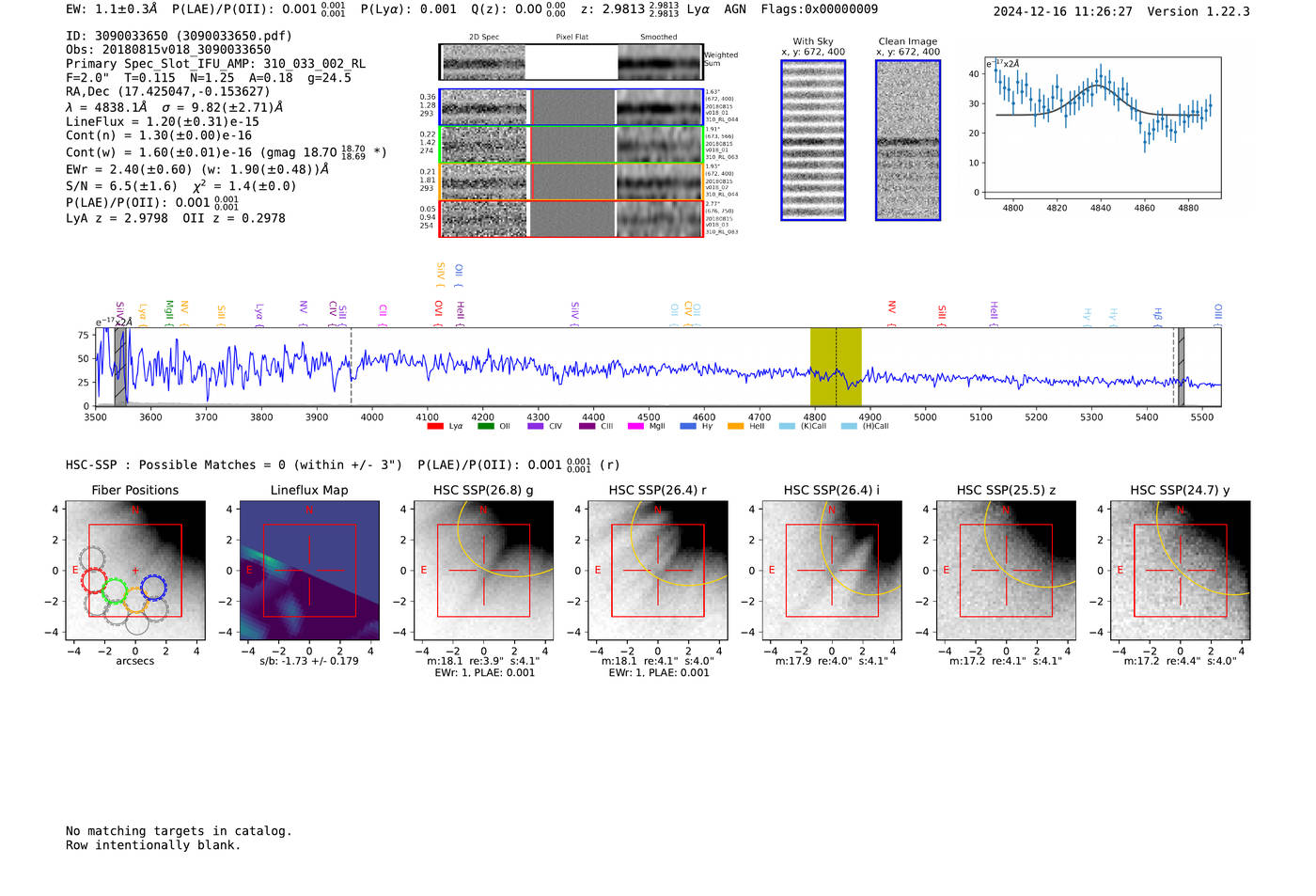
Task: Click the HSC SSP g-band cutout image
Action: point(483,571)
